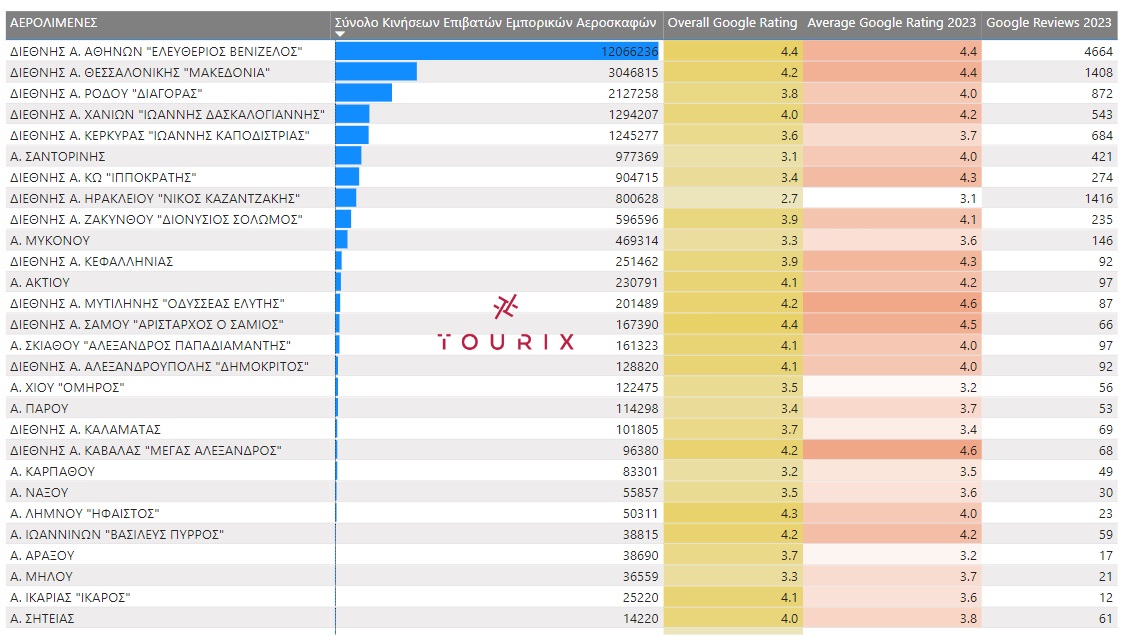Select the Α. ΣΑΝΤΟΡΙΝΗΣ airport row name
Viewport: 1127px width, 637px height.
tap(57, 156)
